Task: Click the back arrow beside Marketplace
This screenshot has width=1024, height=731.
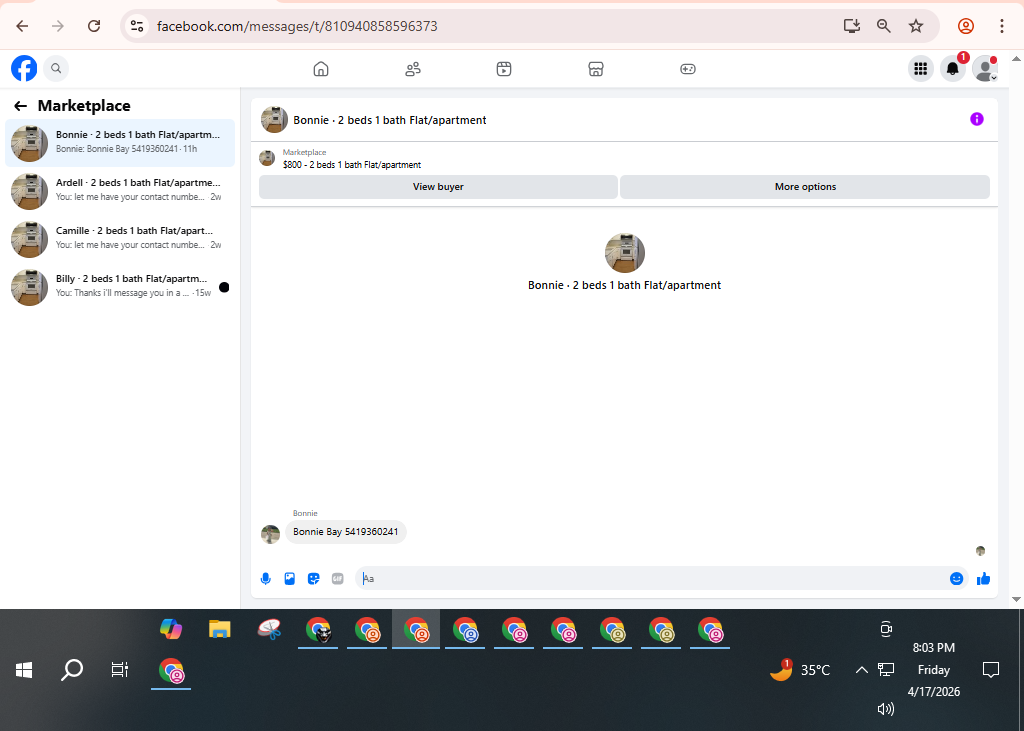Action: coord(20,106)
